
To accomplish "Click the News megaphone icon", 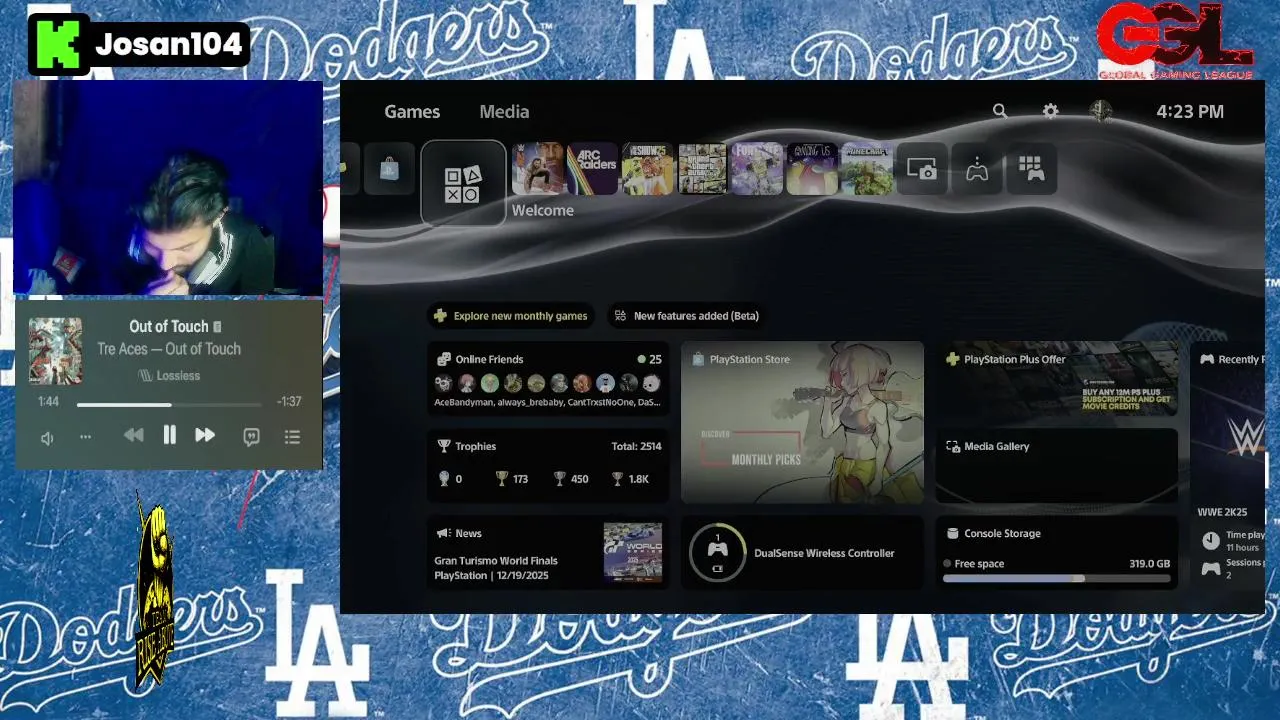I will (443, 533).
